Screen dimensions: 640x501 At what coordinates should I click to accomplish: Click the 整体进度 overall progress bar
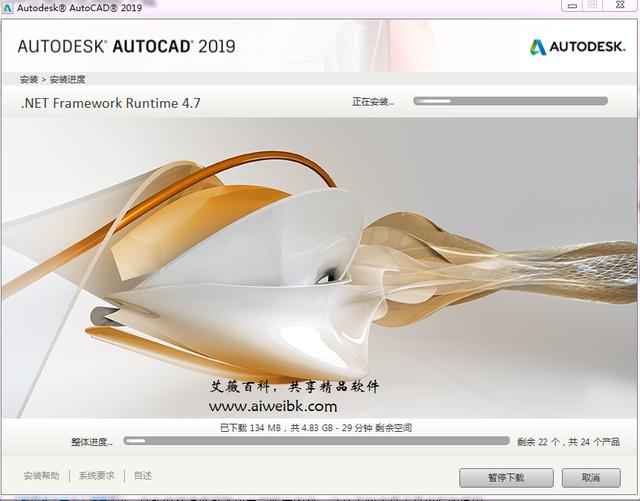pyautogui.click(x=316, y=441)
